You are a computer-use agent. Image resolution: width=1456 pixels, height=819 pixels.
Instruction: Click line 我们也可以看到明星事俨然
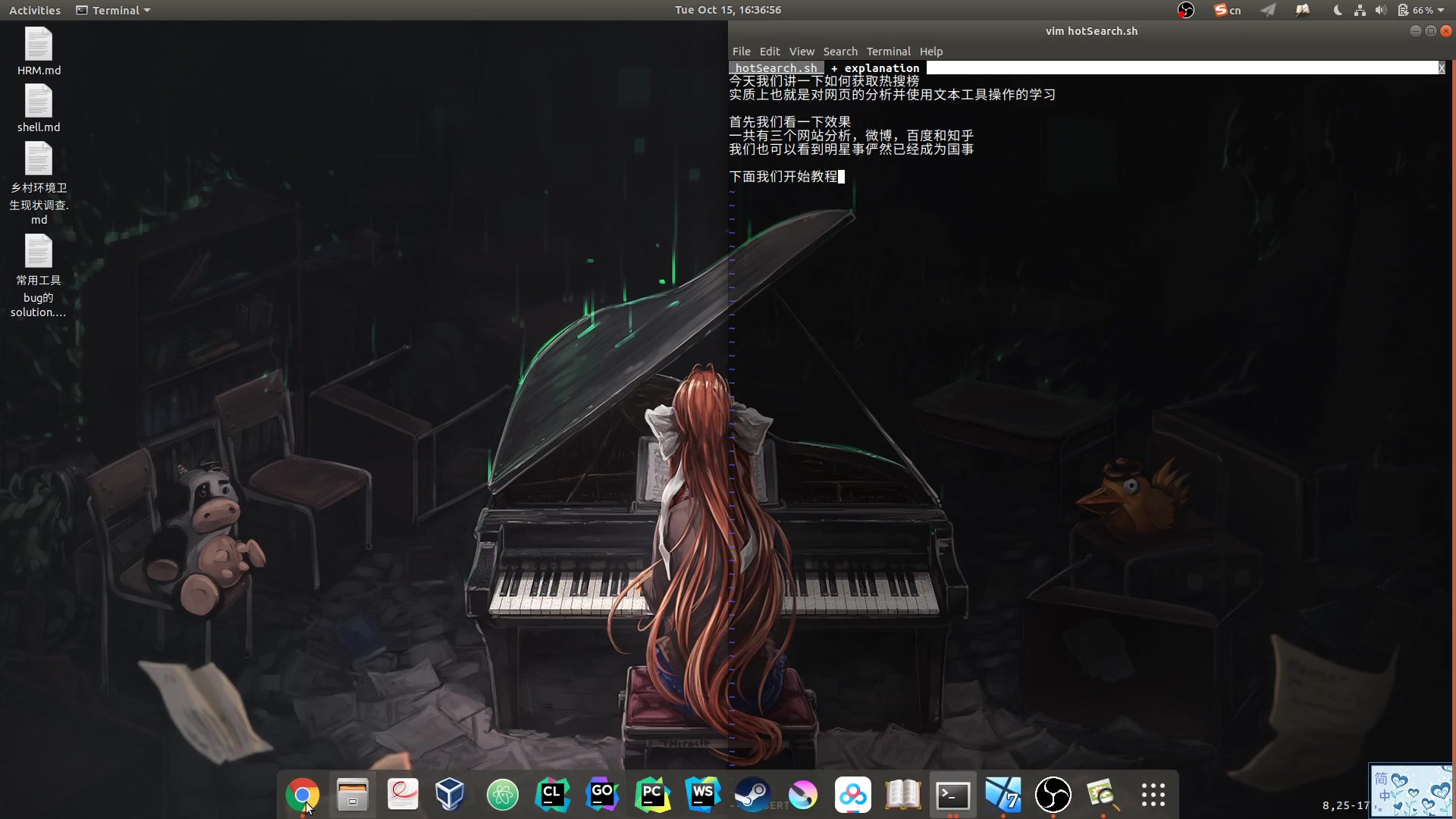coord(852,149)
